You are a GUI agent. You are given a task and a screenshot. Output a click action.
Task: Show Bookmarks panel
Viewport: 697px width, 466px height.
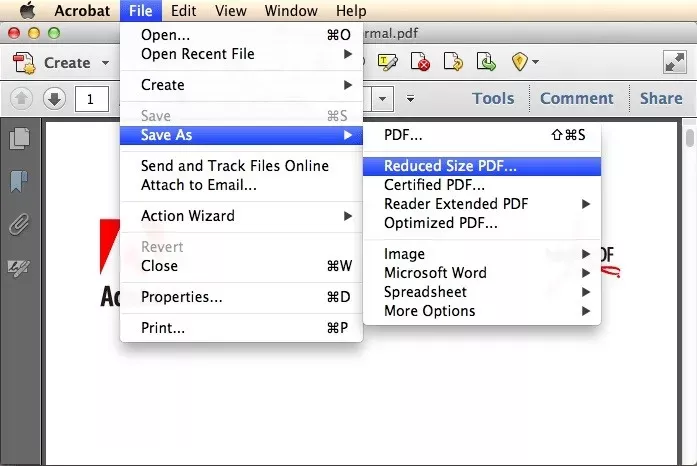(x=19, y=181)
